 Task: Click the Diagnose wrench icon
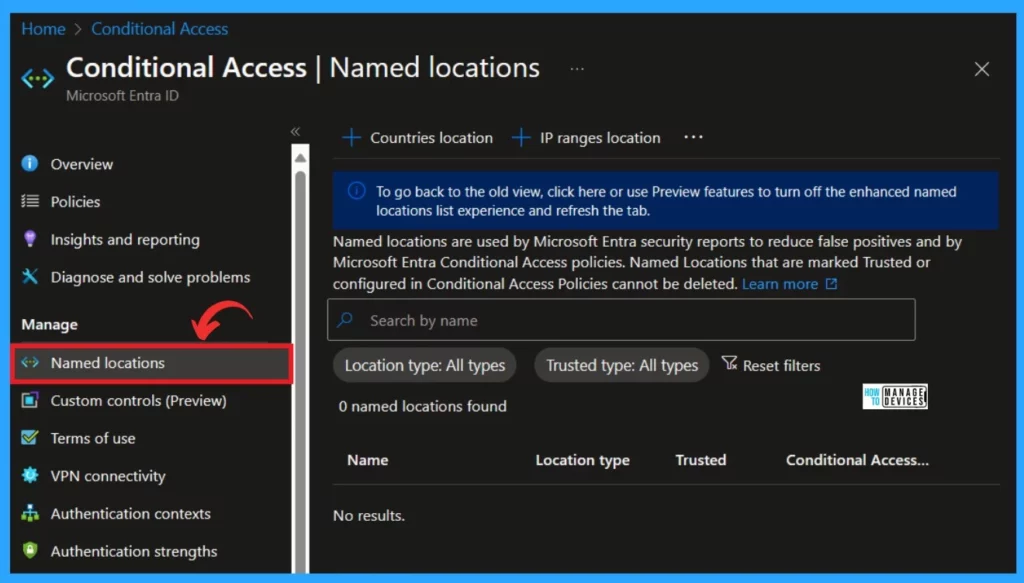coord(30,277)
